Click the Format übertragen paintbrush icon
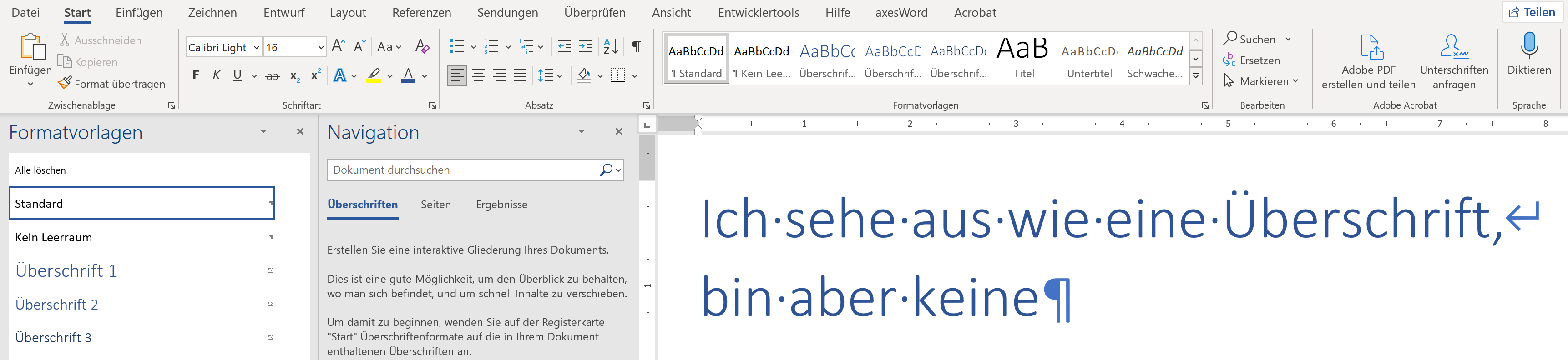Image resolution: width=1568 pixels, height=360 pixels. (x=65, y=83)
